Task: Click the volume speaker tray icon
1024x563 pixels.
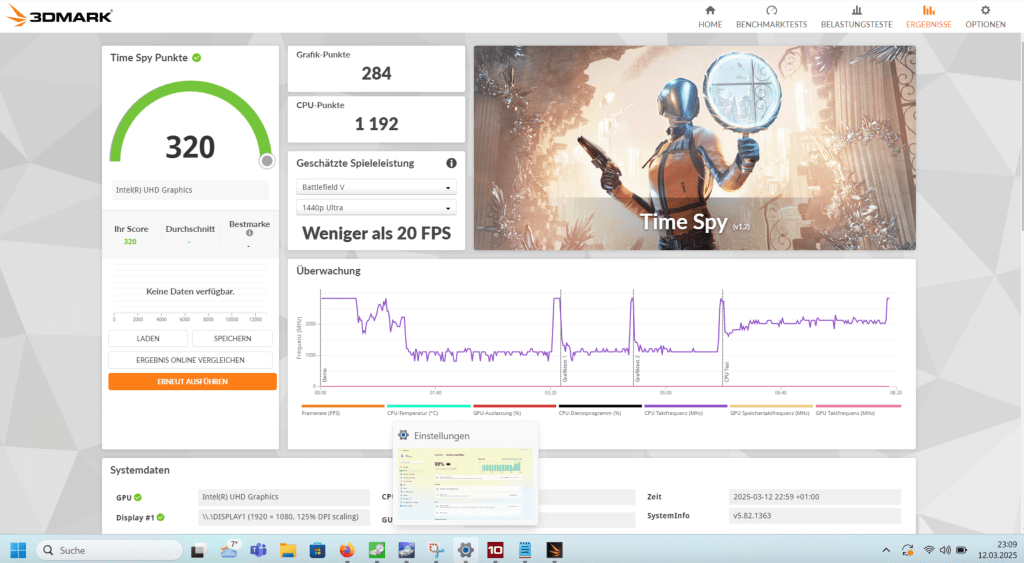Action: 945,551
